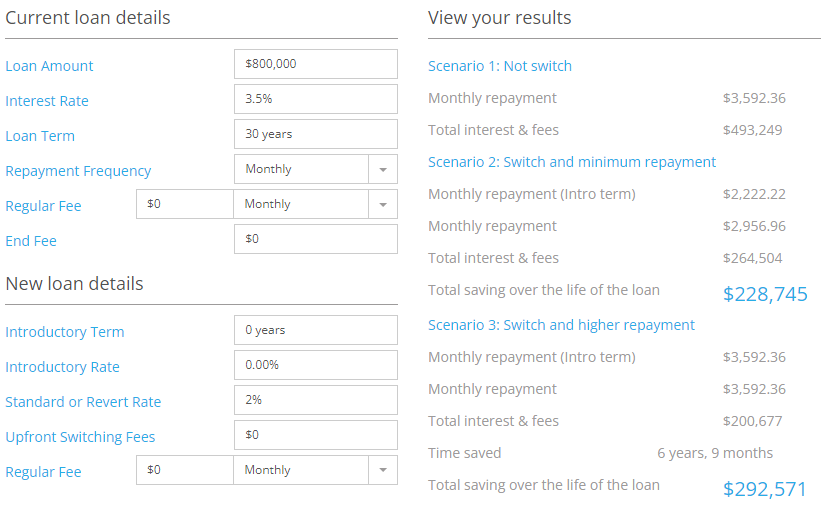This screenshot has width=829, height=511.
Task: Edit the Standard or Revert Rate field
Action: (316, 400)
